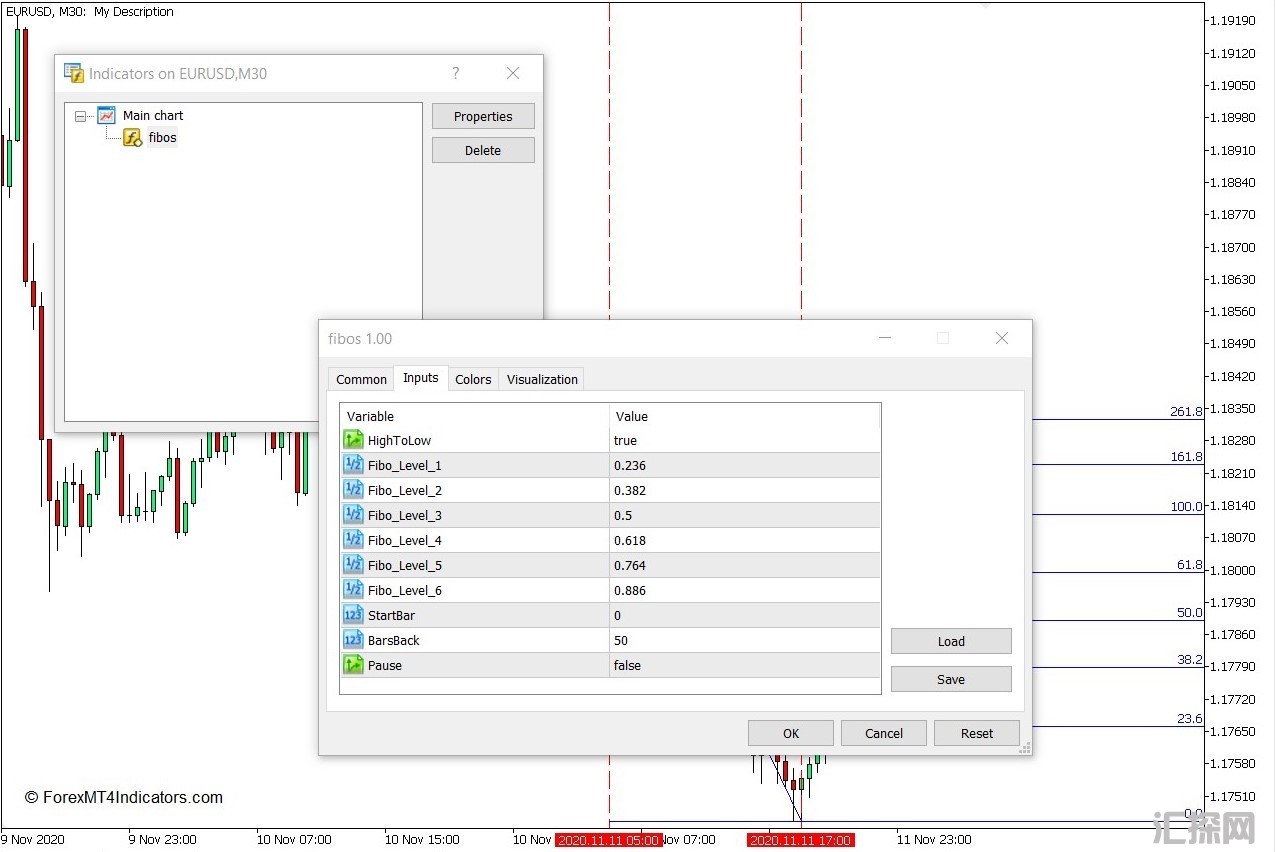Click the Indicators window title icon
The width and height of the screenshot is (1275, 852).
point(74,73)
